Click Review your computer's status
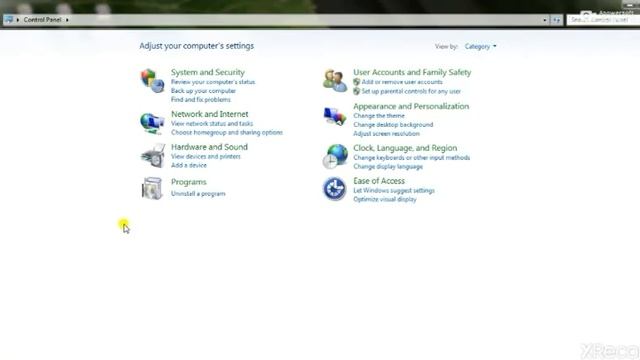 point(213,82)
